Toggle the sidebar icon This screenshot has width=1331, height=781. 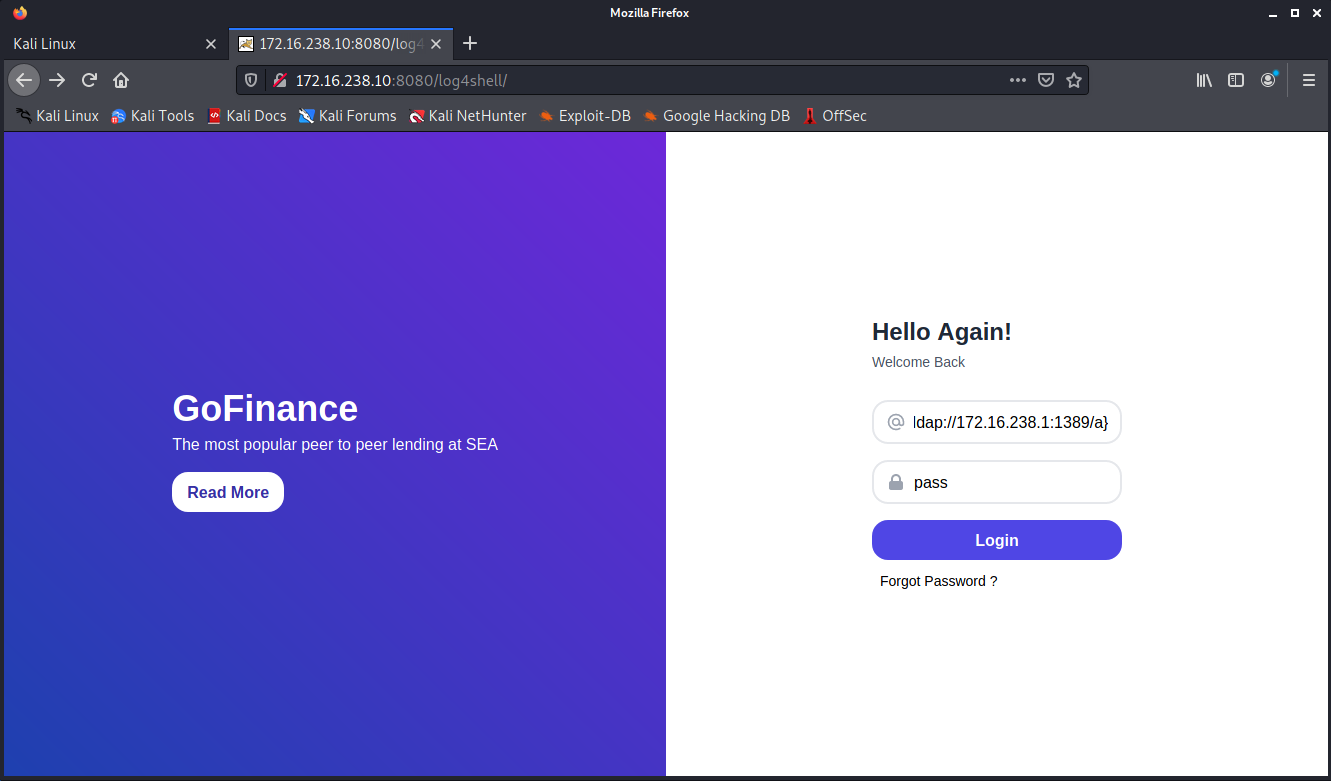[x=1236, y=80]
